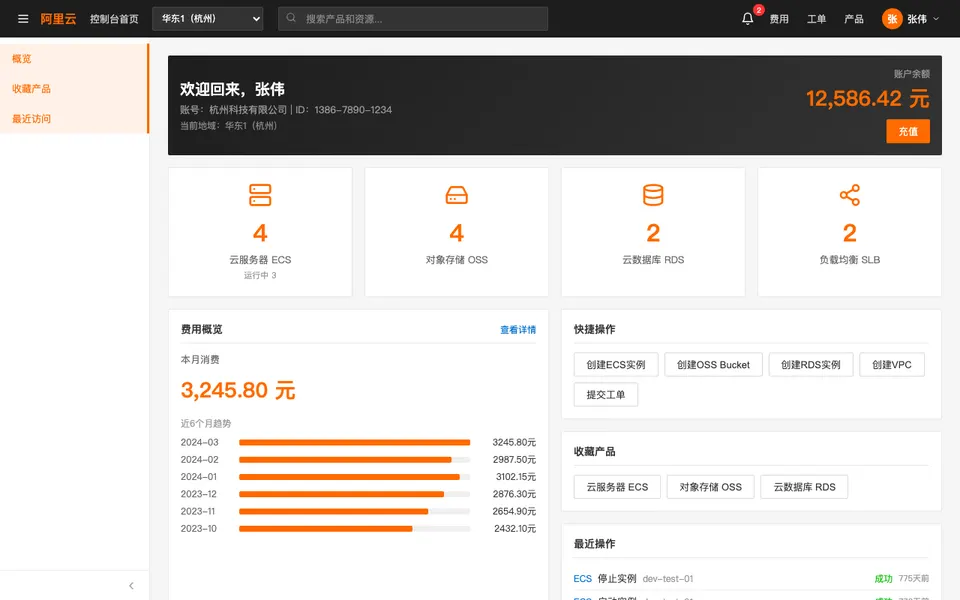This screenshot has height=600, width=960.
Task: Click the 创建ECS实例 button
Action: coord(616,365)
